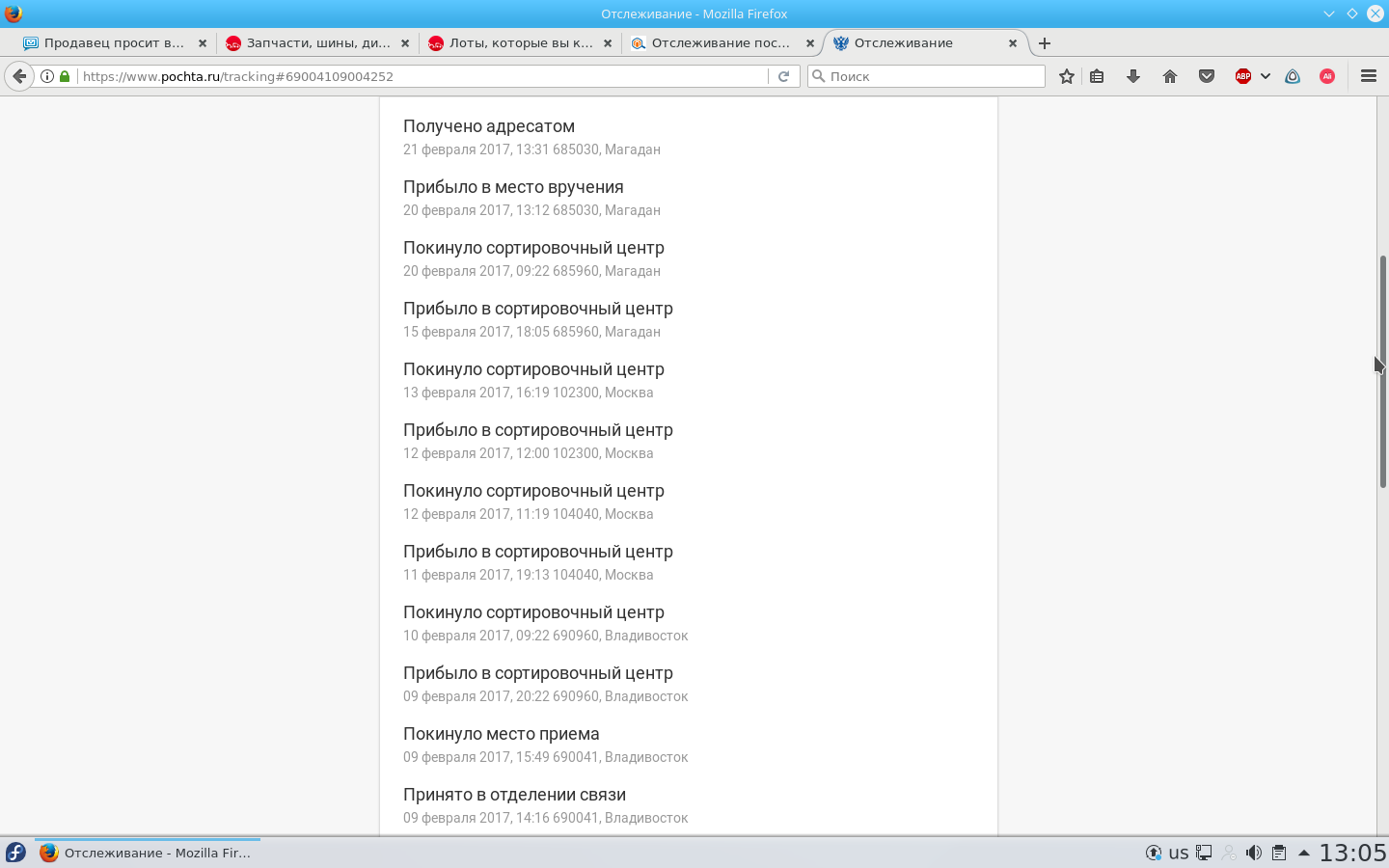The height and width of the screenshot is (868, 1389).
Task: Click the vertical page scrollbar thumb
Action: 1382,371
